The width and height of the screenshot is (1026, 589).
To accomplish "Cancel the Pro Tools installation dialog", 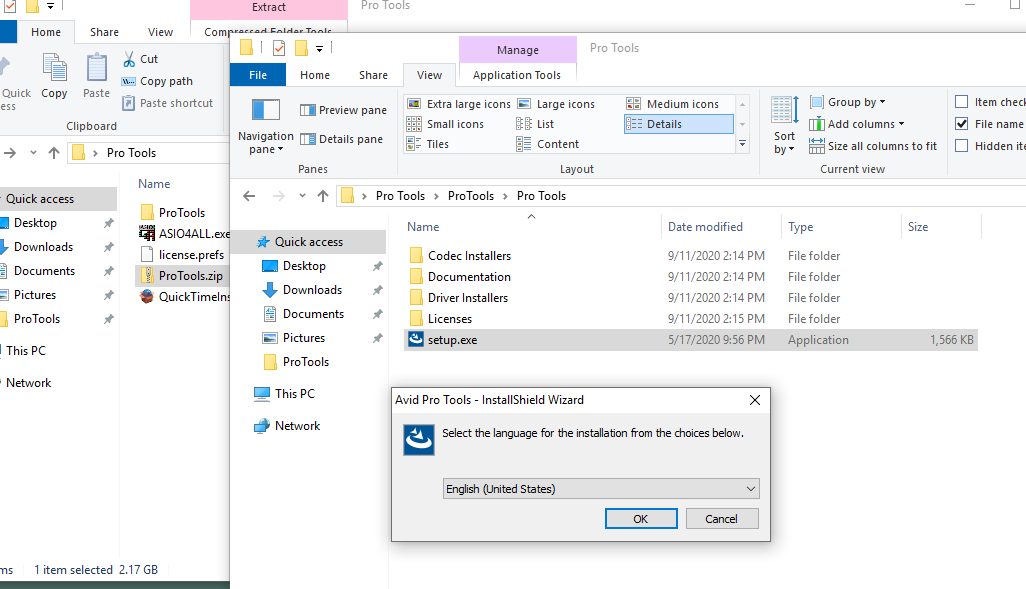I will [721, 519].
